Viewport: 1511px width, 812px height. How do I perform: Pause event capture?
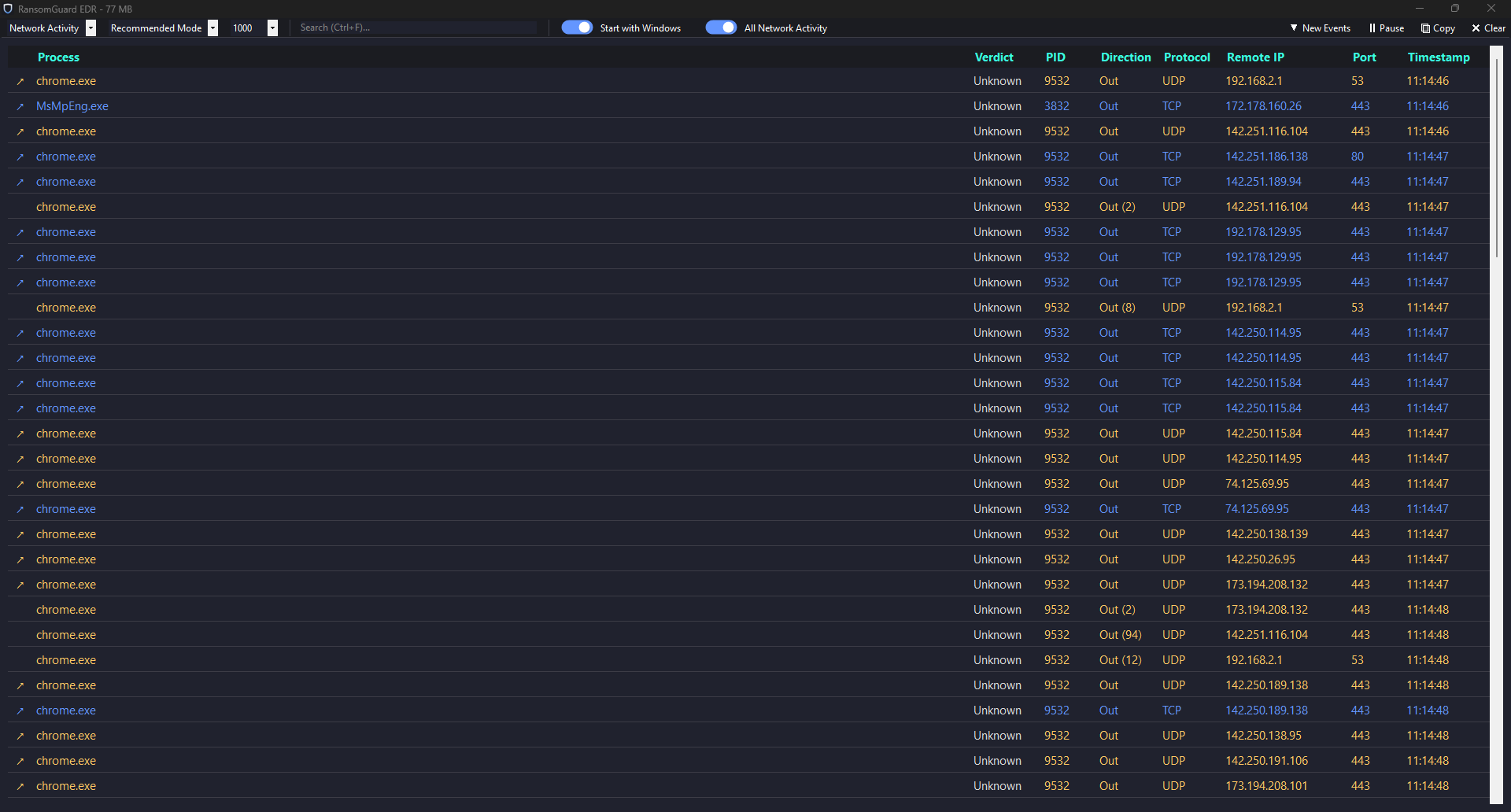(1387, 28)
